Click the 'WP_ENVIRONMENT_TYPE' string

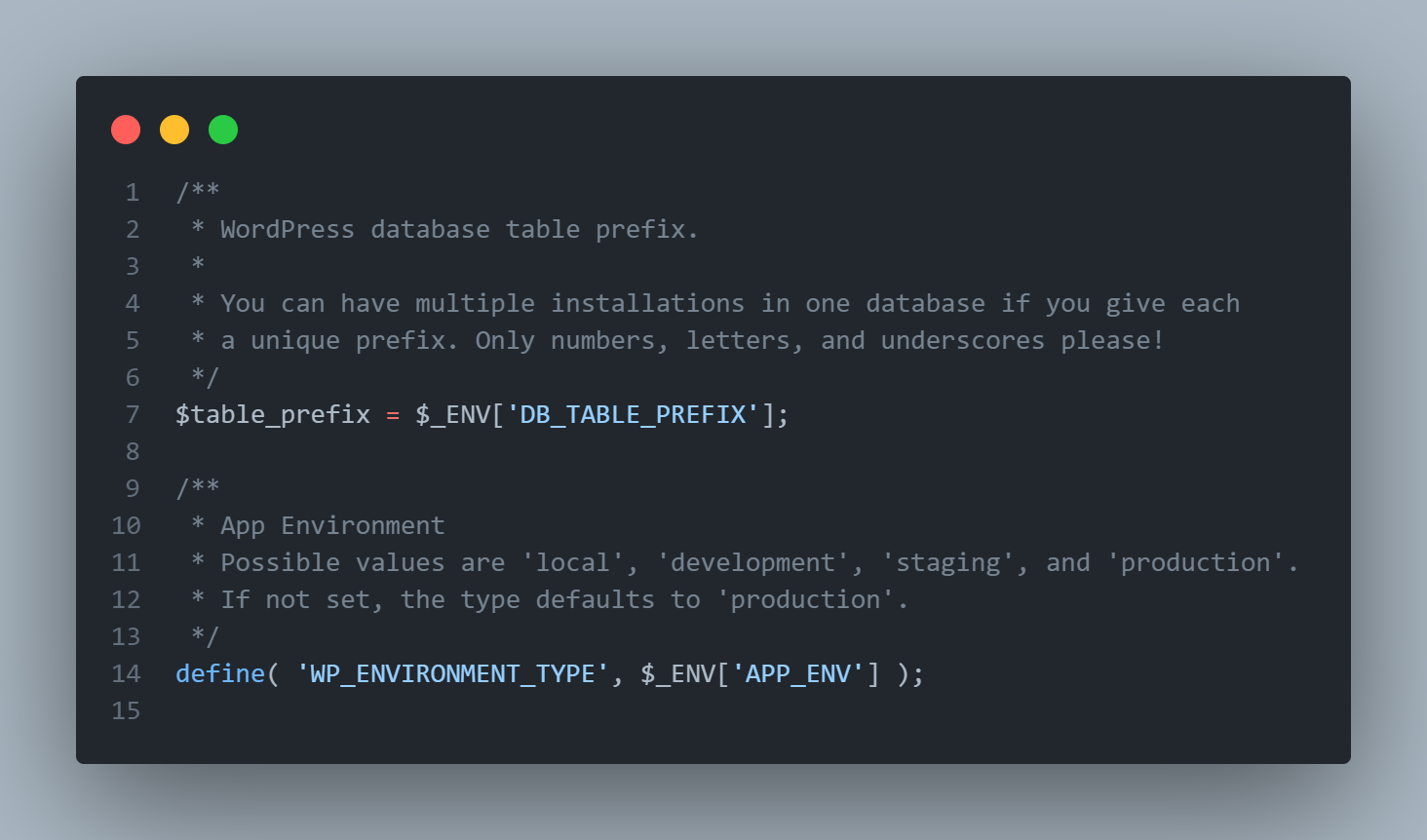(x=452, y=674)
